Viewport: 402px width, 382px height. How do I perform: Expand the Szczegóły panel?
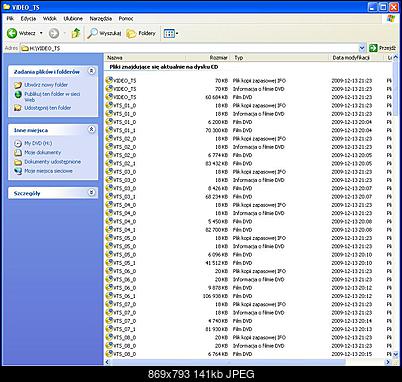(91, 192)
